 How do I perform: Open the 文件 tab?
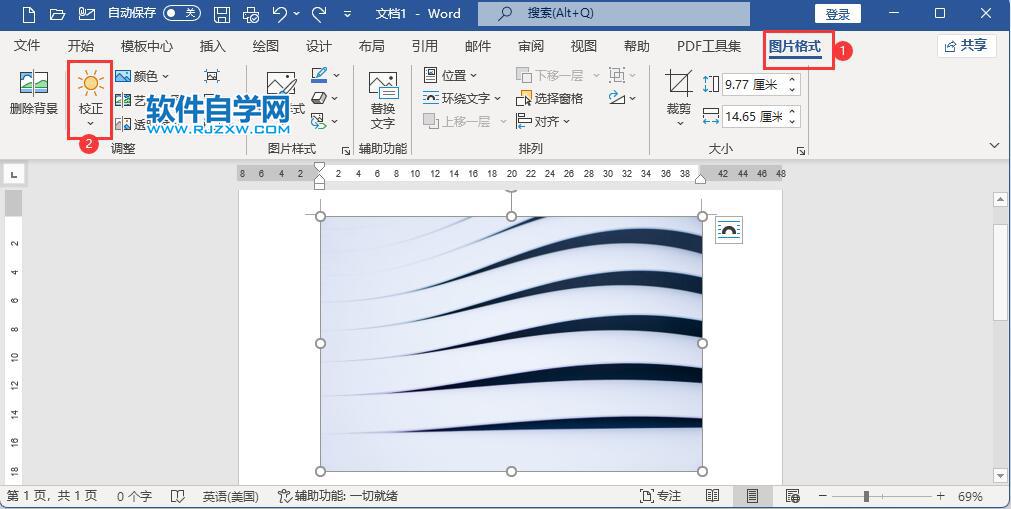coord(27,46)
